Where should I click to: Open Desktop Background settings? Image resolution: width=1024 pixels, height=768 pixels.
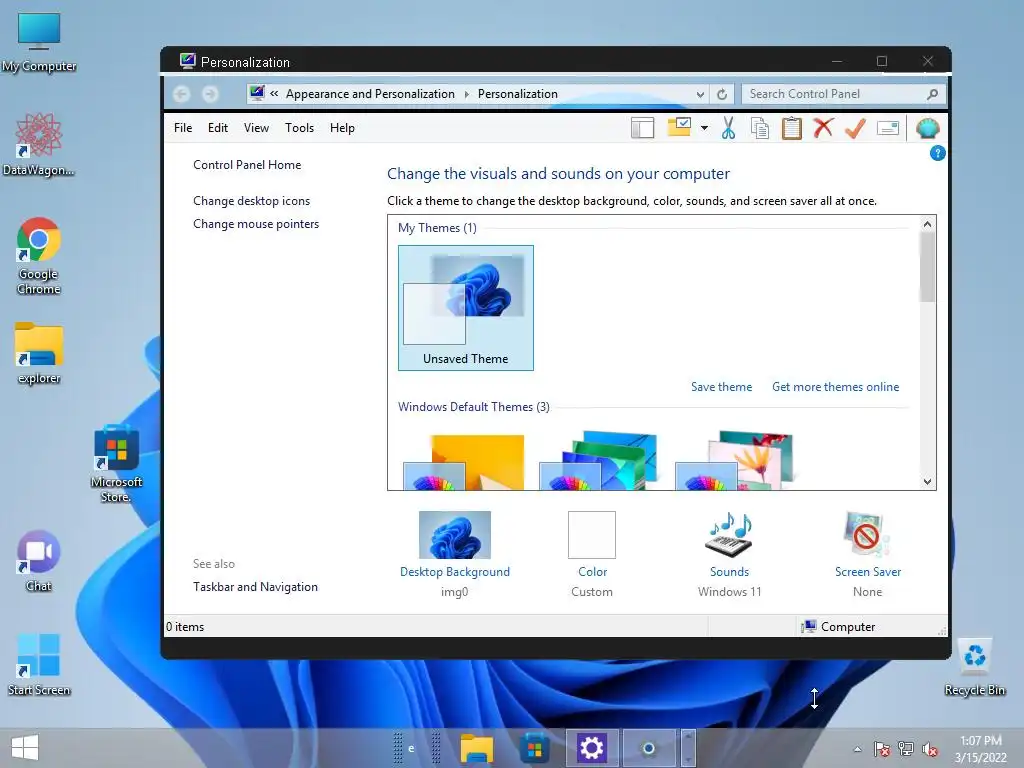[455, 554]
